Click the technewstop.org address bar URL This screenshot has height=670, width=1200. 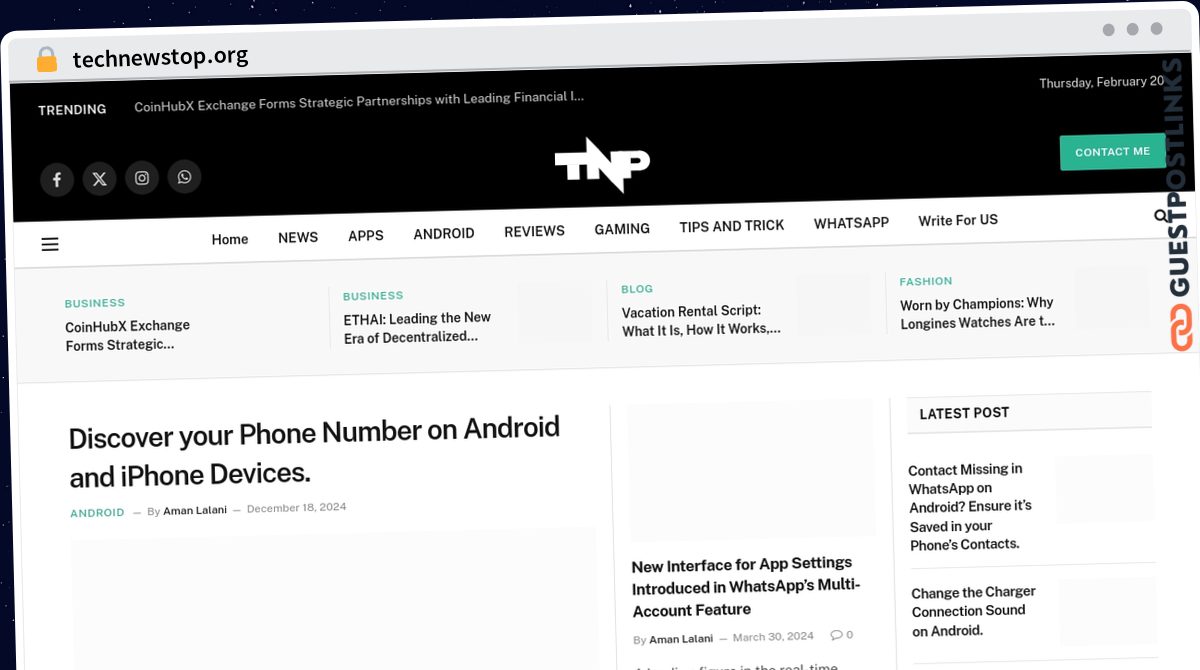(x=160, y=58)
